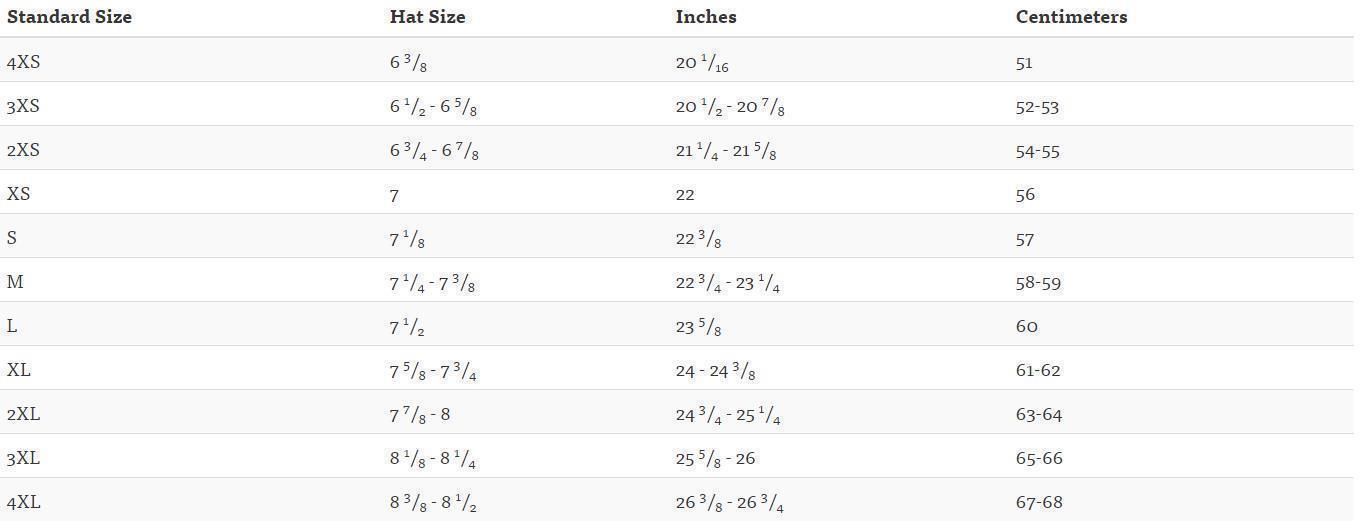
Task: Click the 4XL size row label
Action: pos(23,502)
